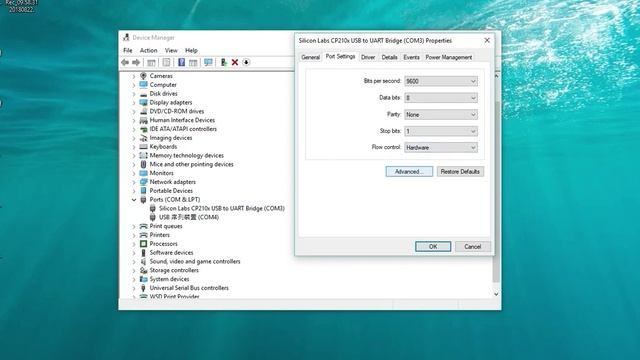Click the Universal Serial Bus controllers icon
This screenshot has width=640, height=360.
coord(143,288)
